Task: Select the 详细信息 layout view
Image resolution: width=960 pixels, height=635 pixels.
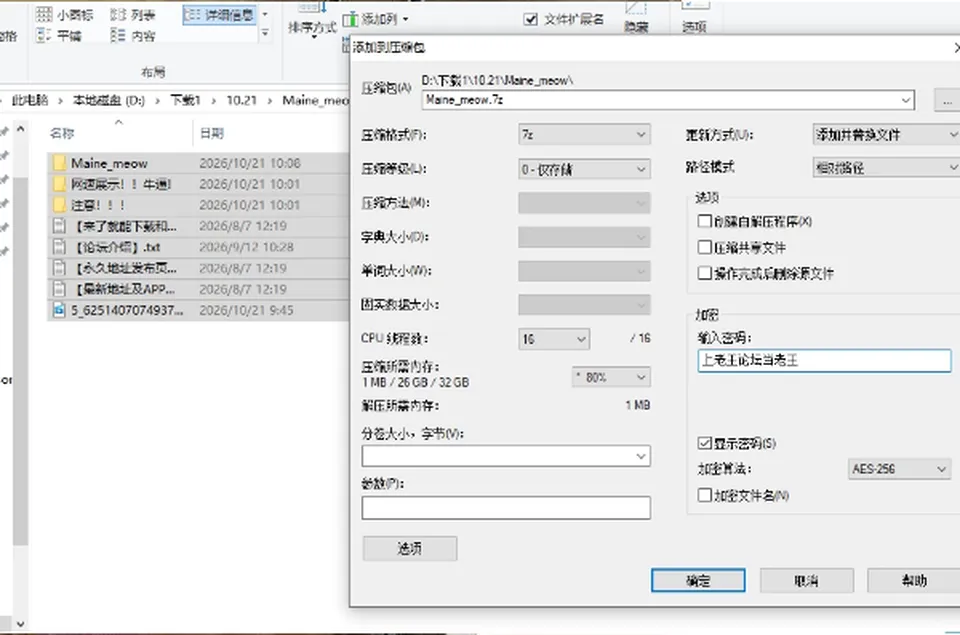Action: click(x=219, y=15)
